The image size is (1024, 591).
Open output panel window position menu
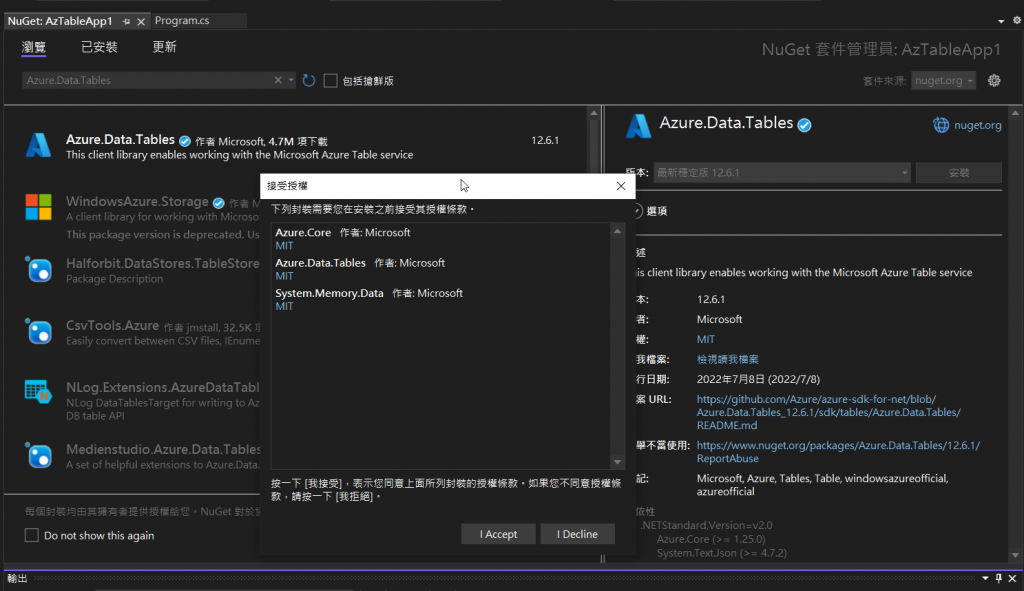pos(985,578)
